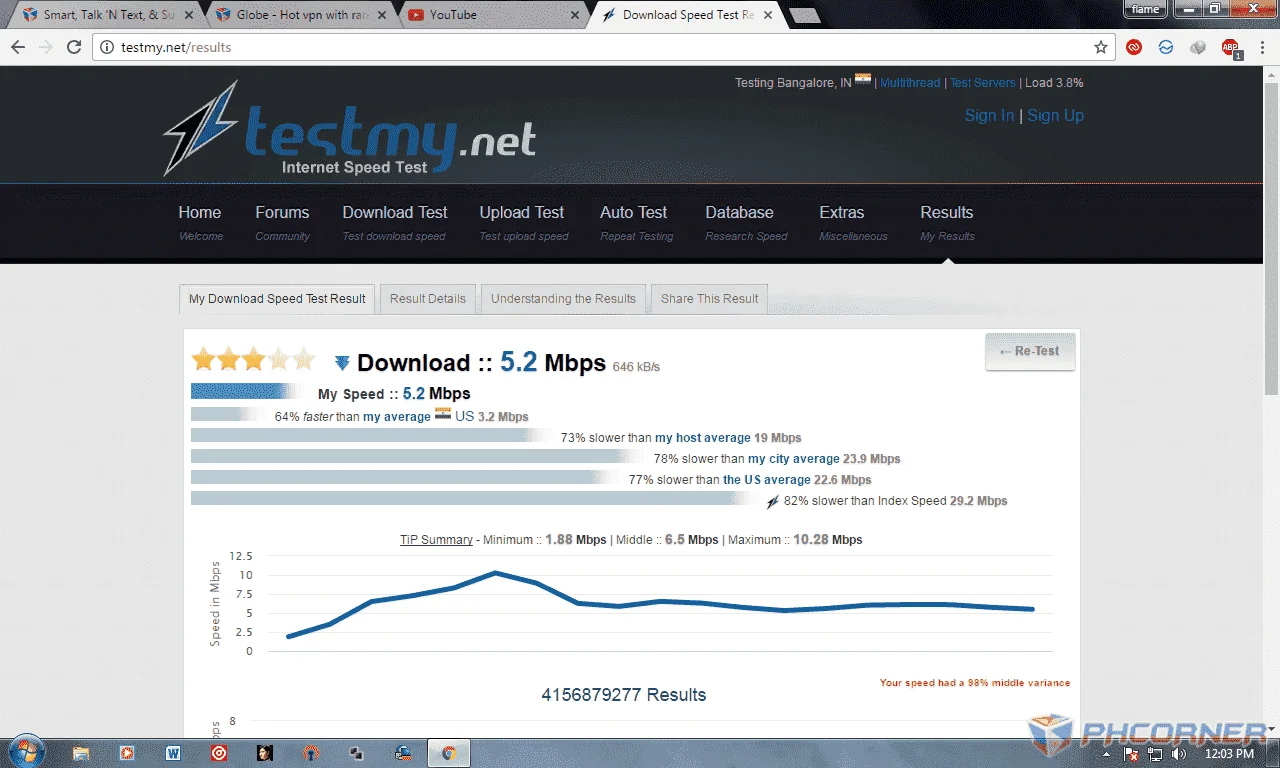Open Windows Explorer folder in taskbar

pos(81,753)
